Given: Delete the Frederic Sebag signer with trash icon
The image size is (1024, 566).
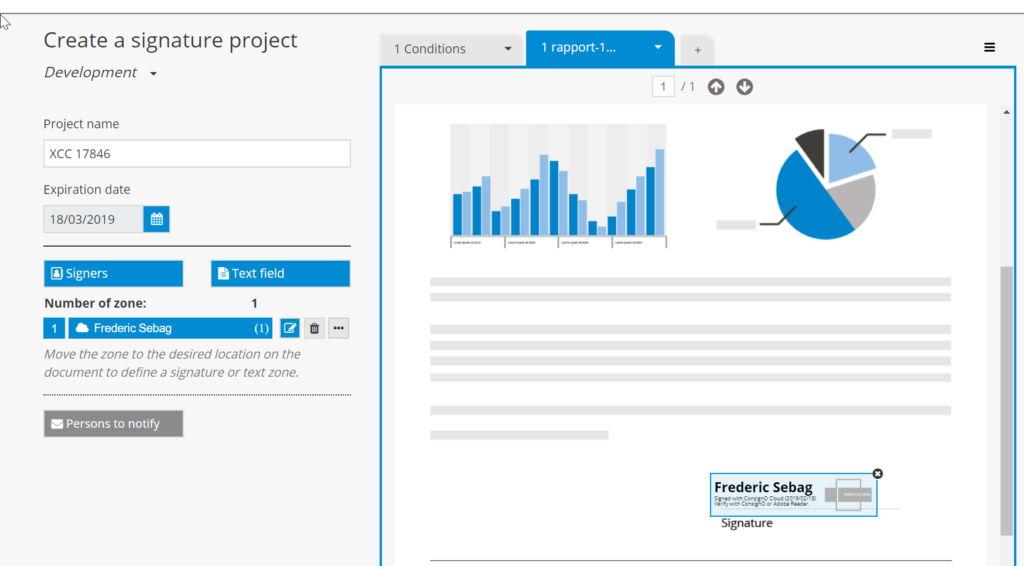Looking at the screenshot, I should click(x=314, y=328).
